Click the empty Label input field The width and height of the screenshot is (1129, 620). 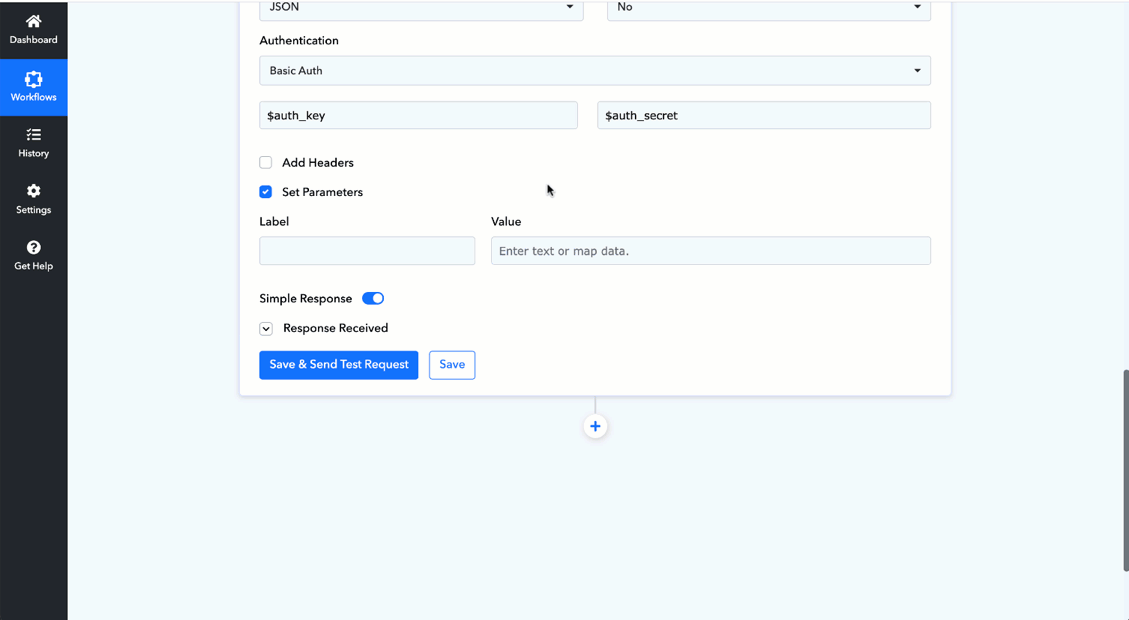click(367, 251)
